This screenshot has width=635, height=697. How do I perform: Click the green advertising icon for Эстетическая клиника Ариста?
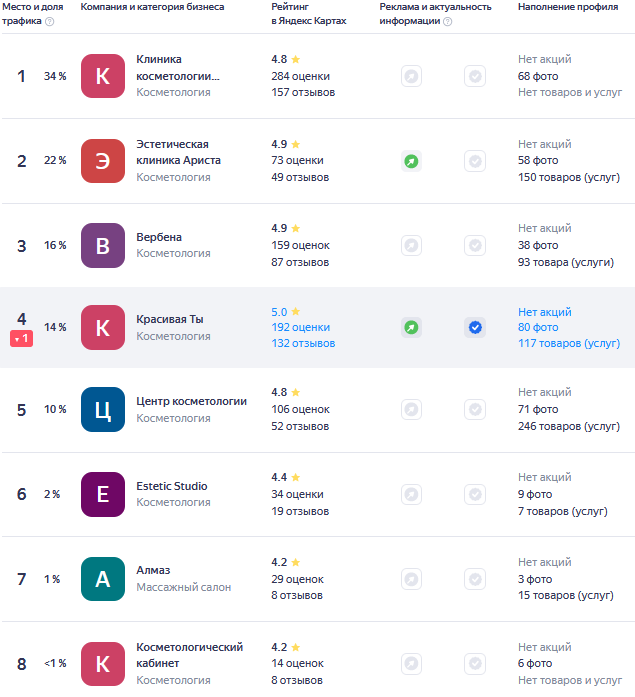pyautogui.click(x=411, y=161)
